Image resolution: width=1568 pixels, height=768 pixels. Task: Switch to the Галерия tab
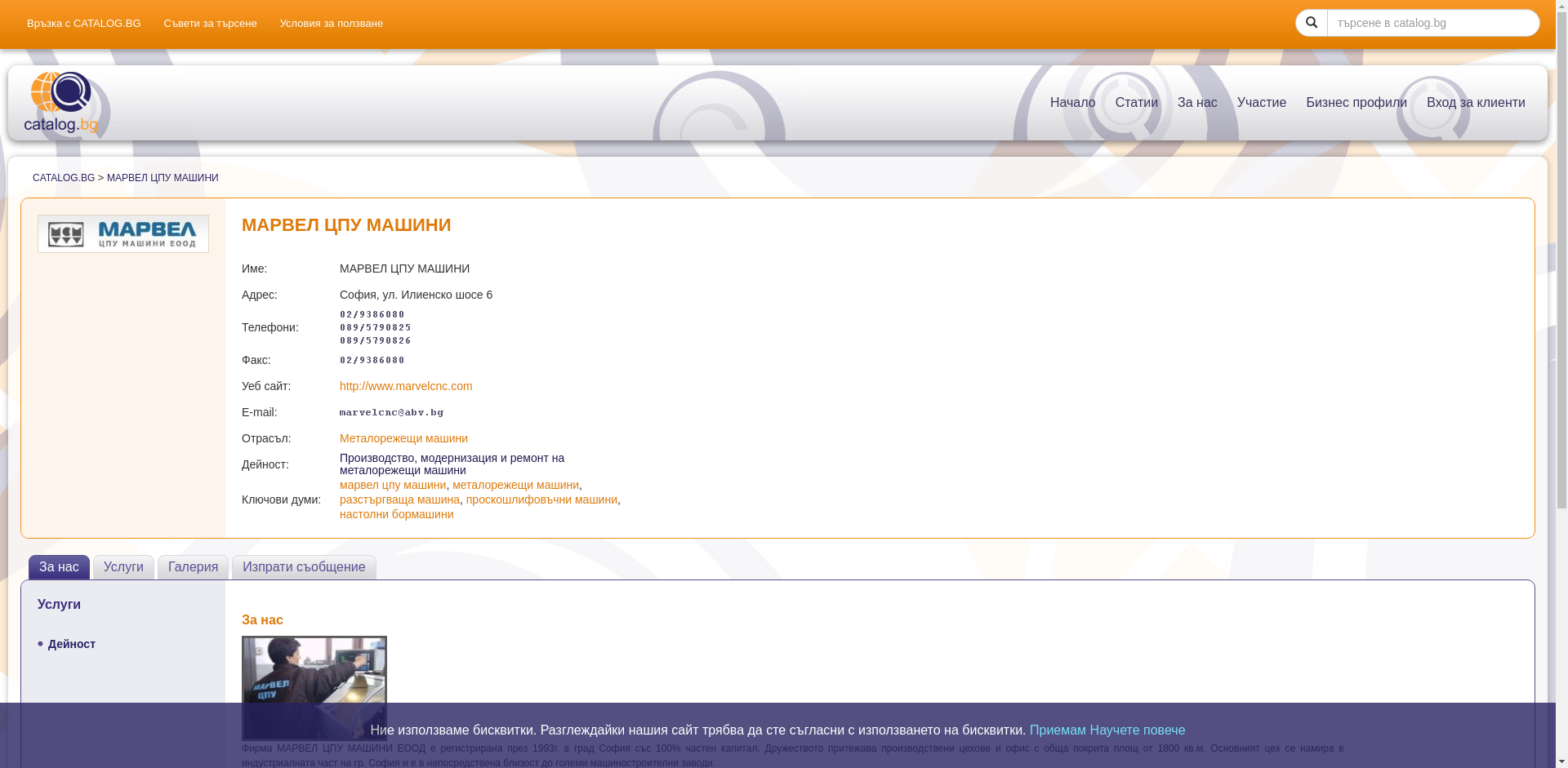(193, 567)
